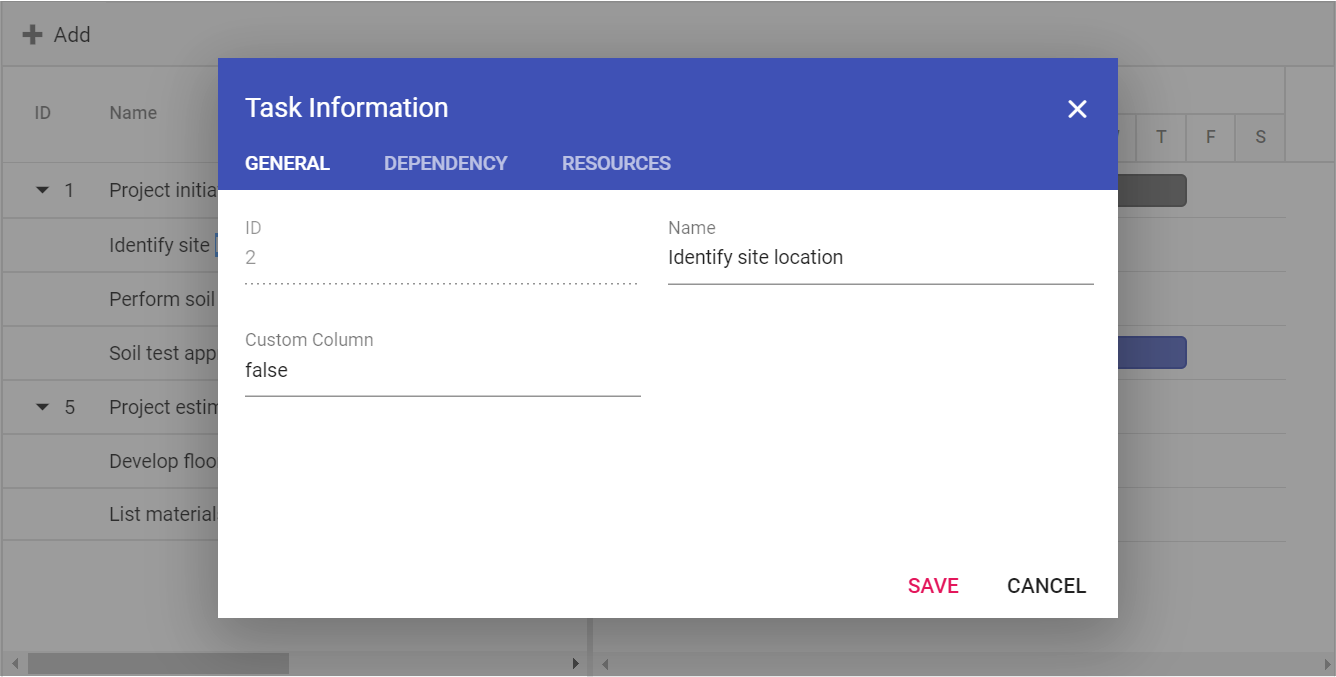This screenshot has width=1336, height=677.
Task: Switch to the General tab
Action: (x=287, y=163)
